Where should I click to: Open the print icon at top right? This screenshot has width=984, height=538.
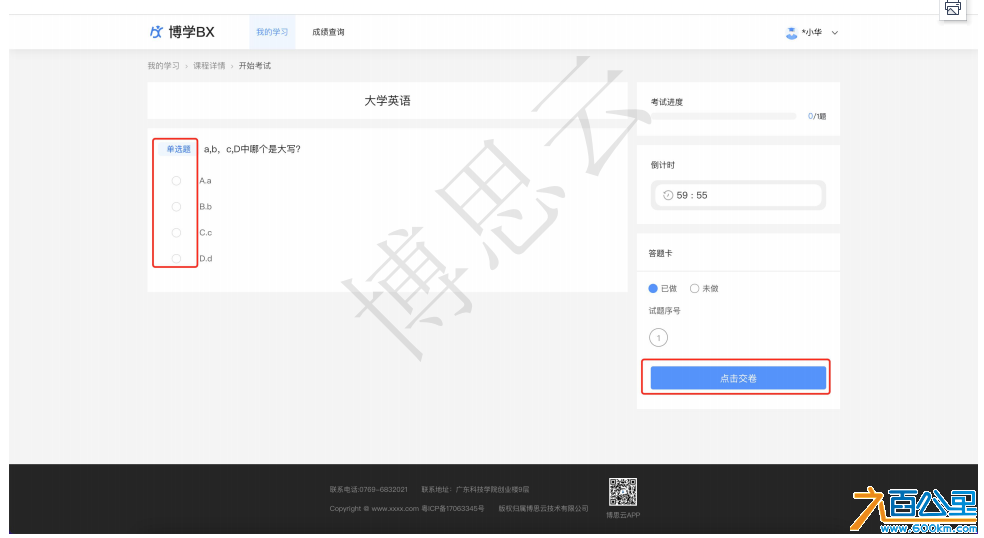(x=953, y=8)
